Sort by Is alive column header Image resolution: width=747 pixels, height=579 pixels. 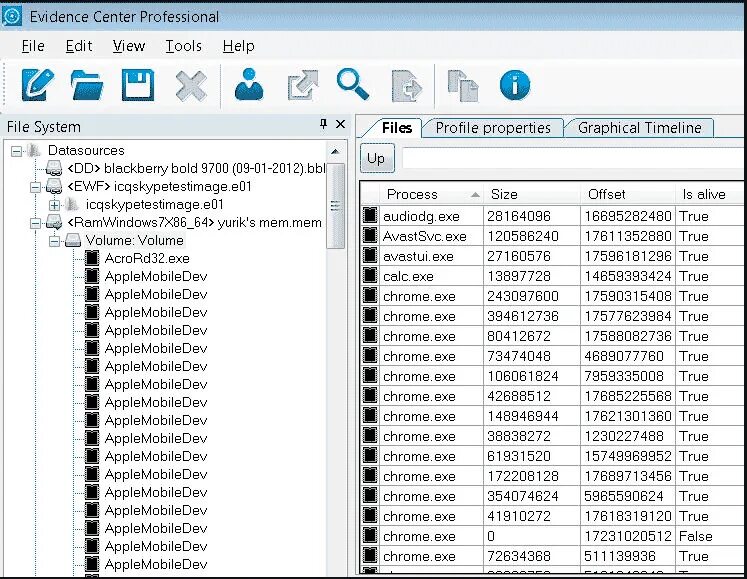coord(710,194)
